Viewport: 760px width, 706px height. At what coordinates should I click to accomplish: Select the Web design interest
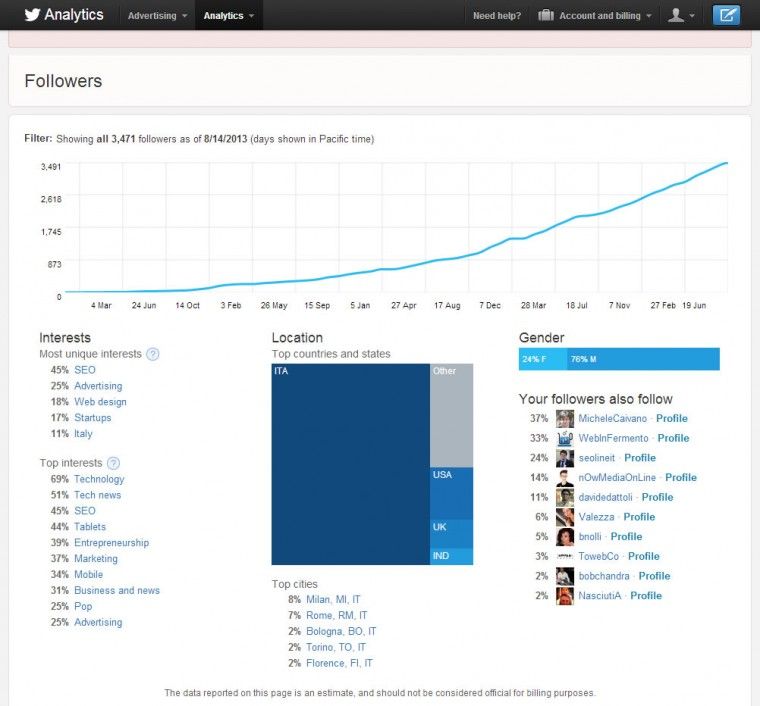[x=100, y=402]
